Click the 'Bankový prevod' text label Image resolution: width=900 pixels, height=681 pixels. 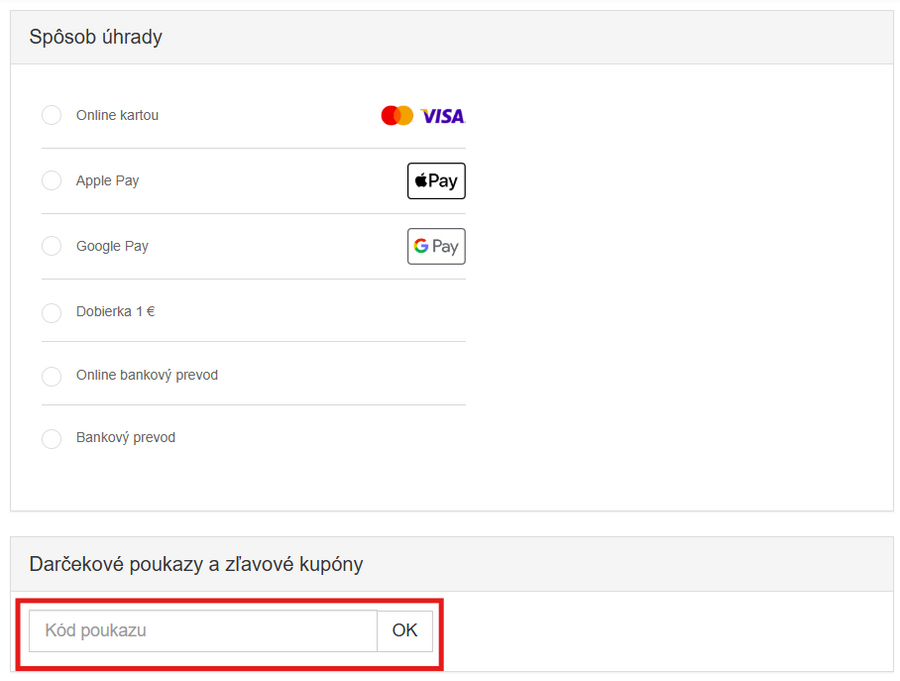(126, 438)
